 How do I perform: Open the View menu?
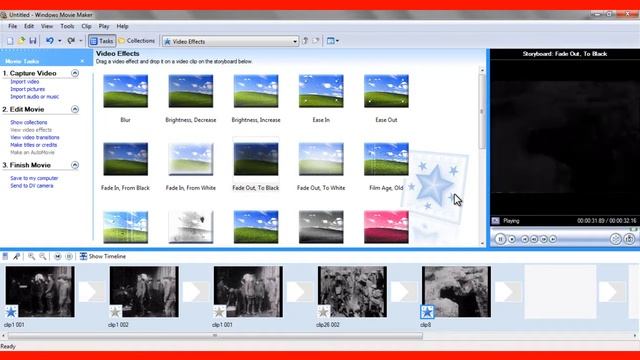click(x=47, y=26)
